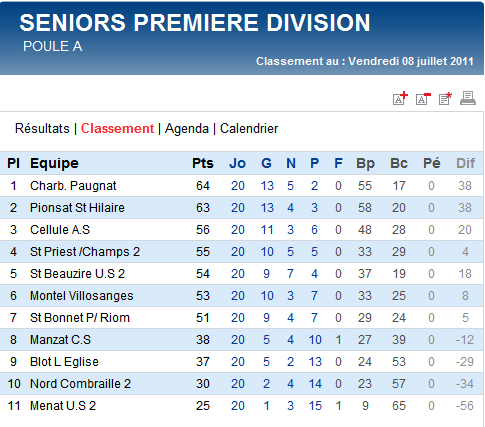Screen dimensions: 485x427
Task: Click the Montel Villosanges team name
Action: [81, 296]
